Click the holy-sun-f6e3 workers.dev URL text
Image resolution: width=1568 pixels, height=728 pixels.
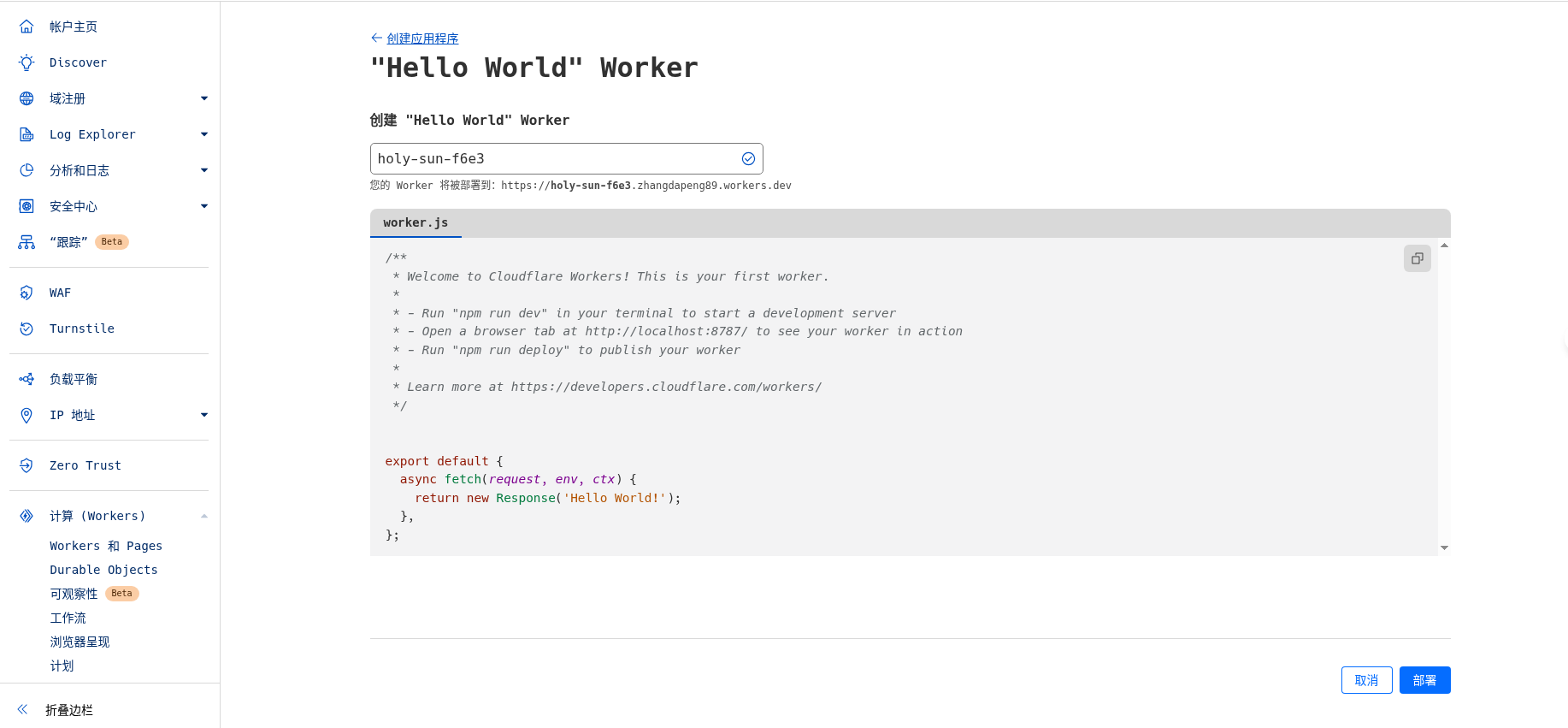coord(646,186)
